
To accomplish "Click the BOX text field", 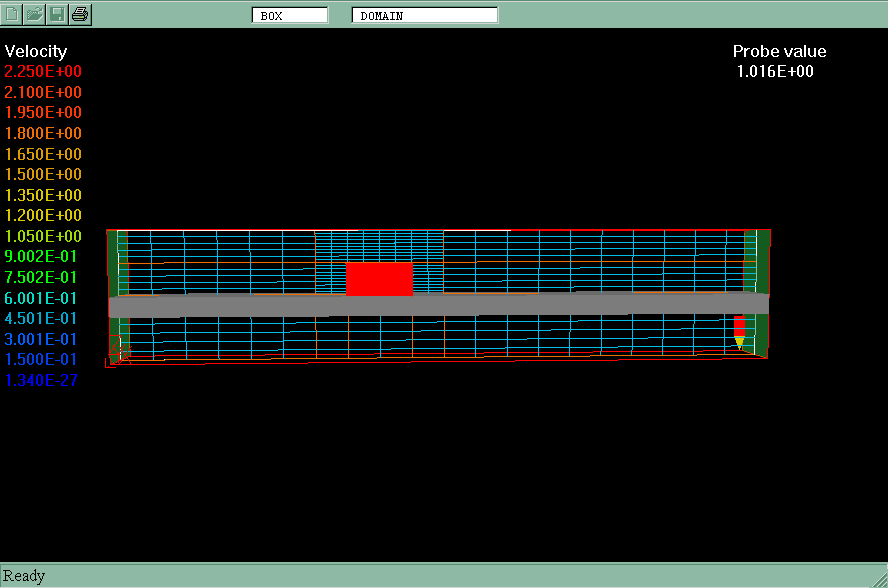I will coord(290,16).
